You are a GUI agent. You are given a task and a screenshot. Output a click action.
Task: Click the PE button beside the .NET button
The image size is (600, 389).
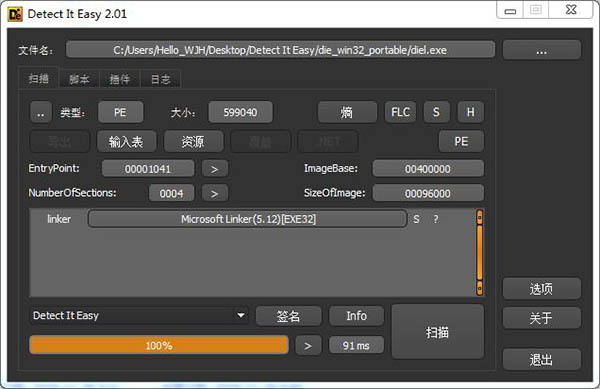click(x=461, y=142)
